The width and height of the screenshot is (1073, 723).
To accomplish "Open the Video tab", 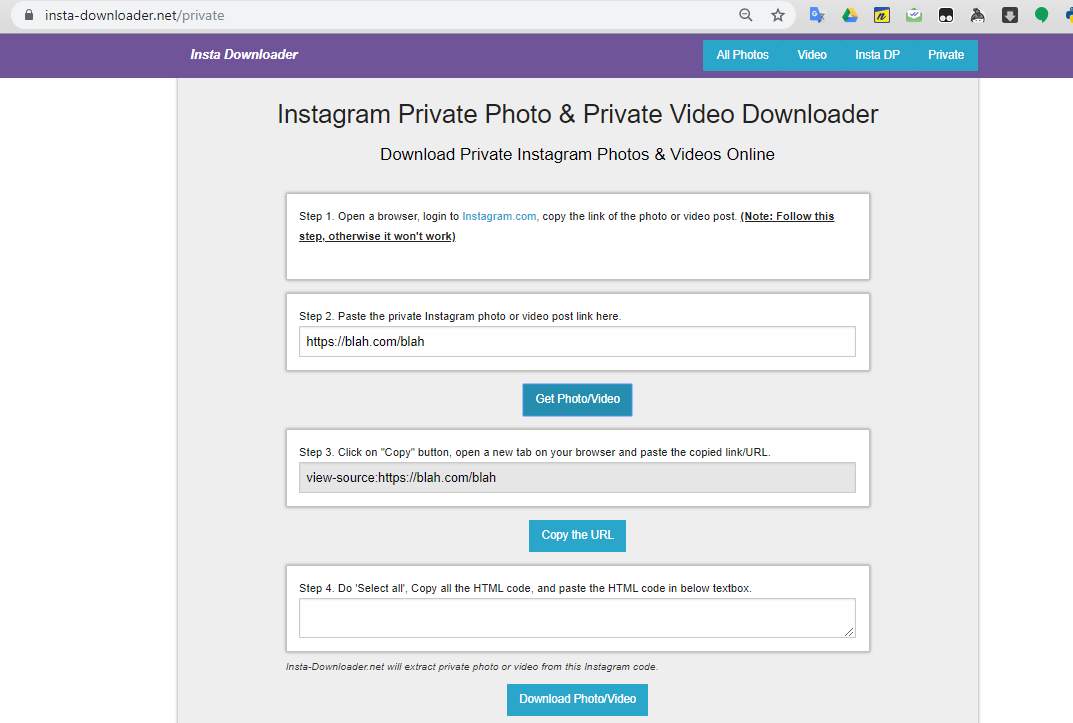I will point(812,55).
